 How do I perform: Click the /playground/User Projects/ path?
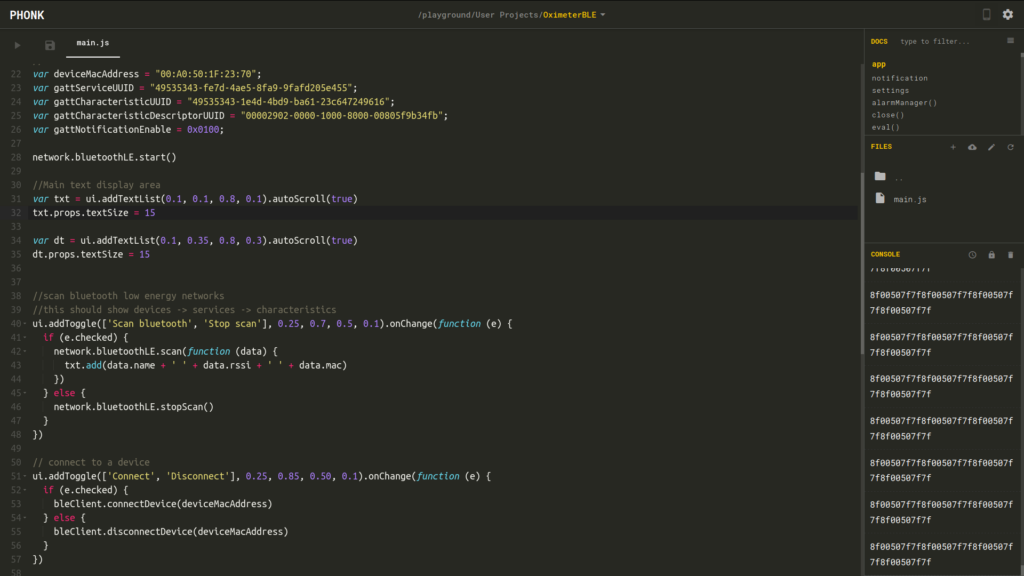(480, 15)
